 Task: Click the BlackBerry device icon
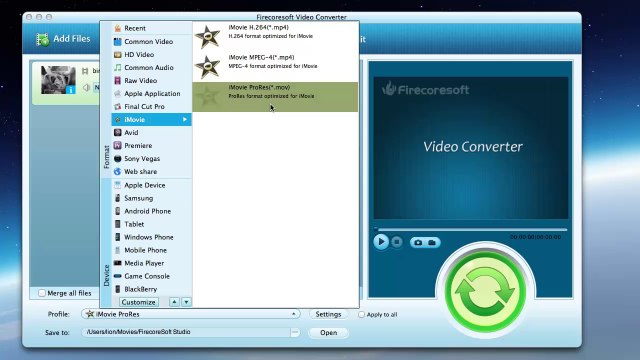(118, 289)
